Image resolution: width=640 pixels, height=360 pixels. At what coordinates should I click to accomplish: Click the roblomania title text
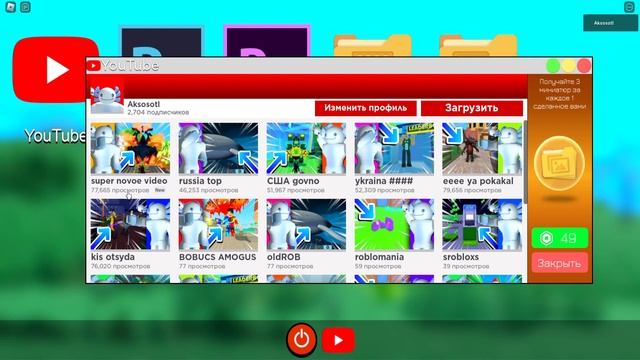[x=379, y=257]
